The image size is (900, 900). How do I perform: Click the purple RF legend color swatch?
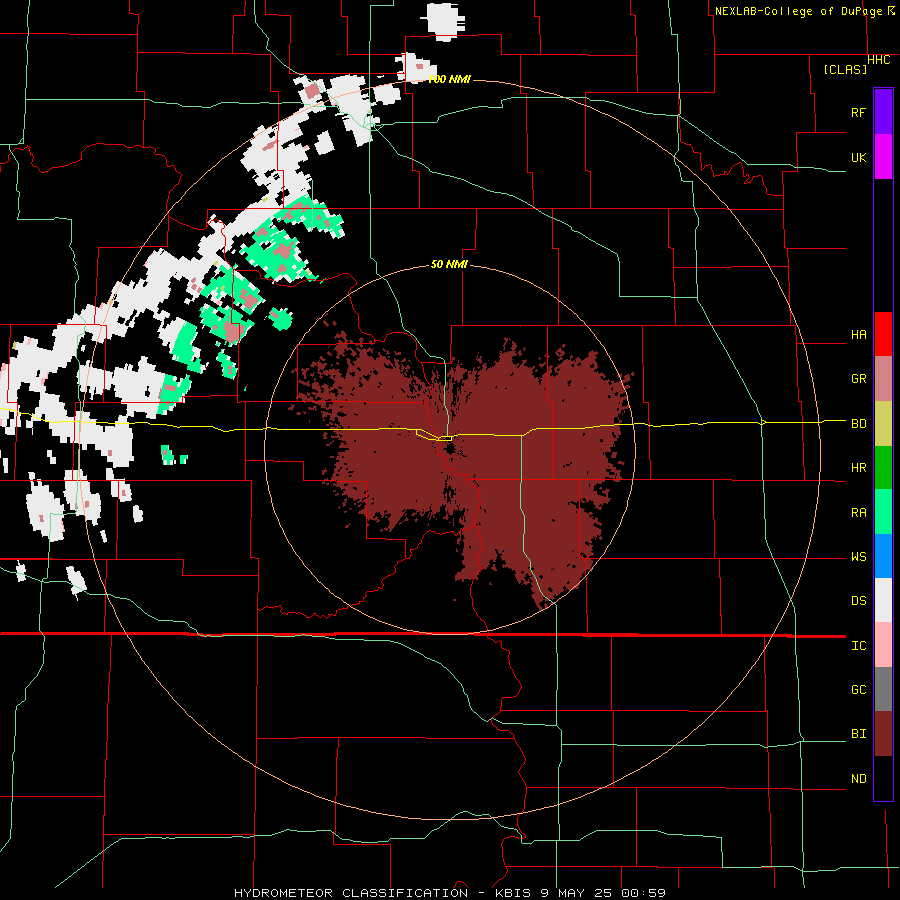[883, 111]
